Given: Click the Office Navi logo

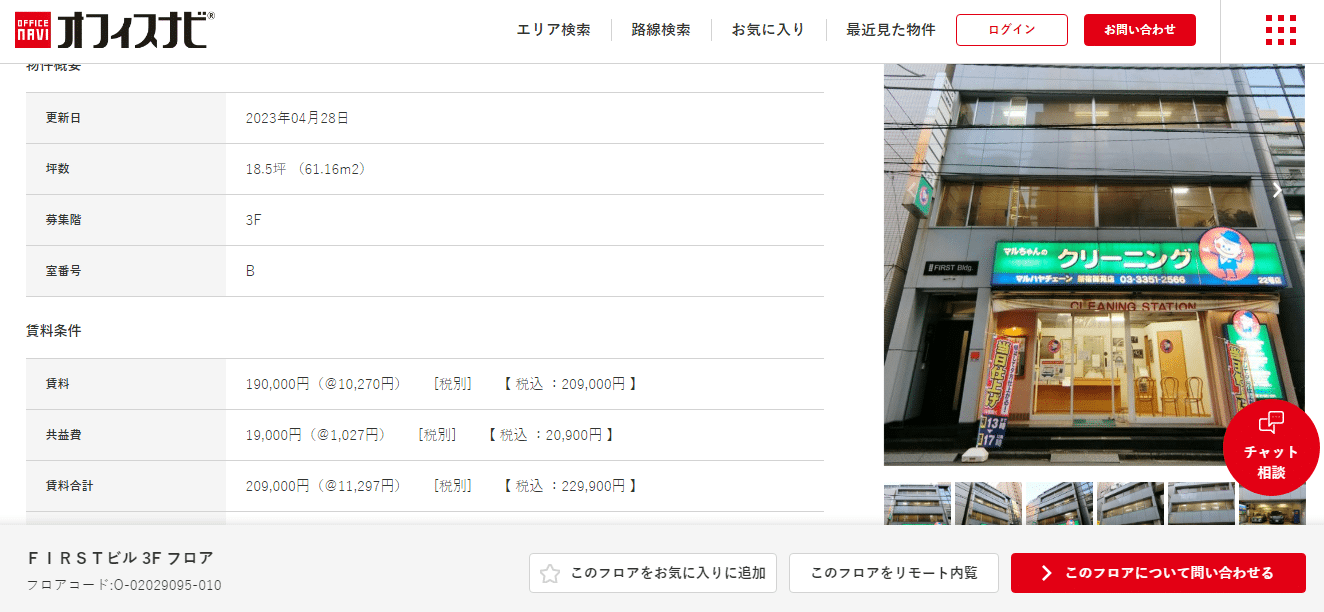Looking at the screenshot, I should [x=114, y=30].
